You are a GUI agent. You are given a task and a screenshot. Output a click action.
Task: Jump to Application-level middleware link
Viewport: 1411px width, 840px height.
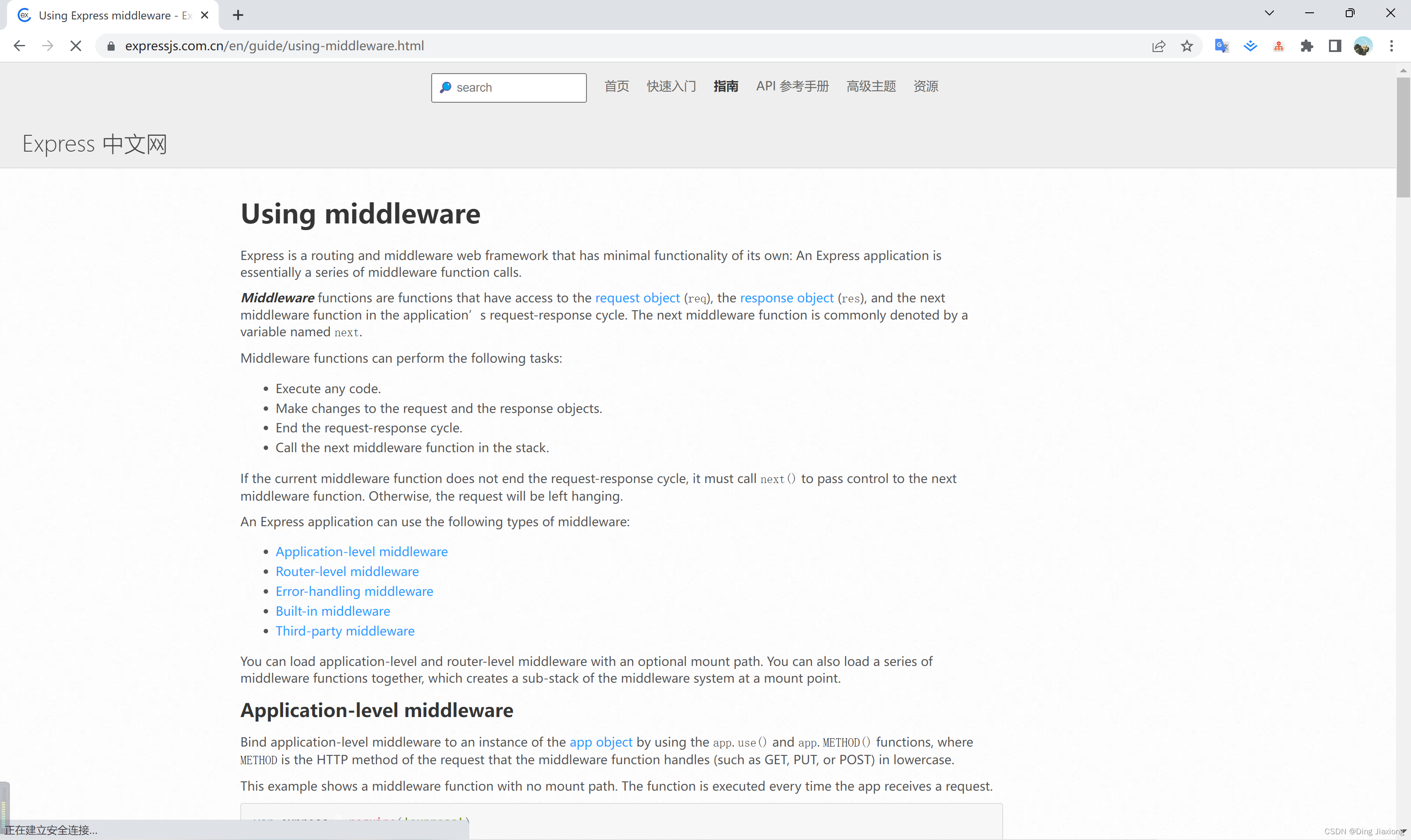click(x=361, y=552)
